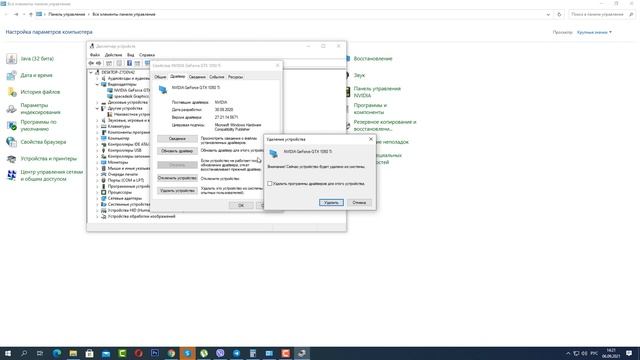This screenshot has height=360, width=640.
Task: Switch to the Ресурсы tab
Action: point(236,77)
